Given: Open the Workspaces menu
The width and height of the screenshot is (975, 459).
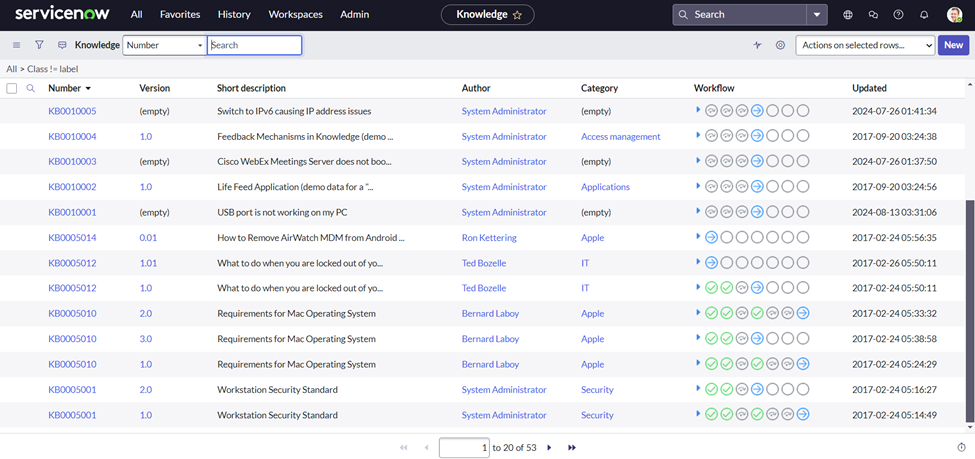Looking at the screenshot, I should click(296, 15).
